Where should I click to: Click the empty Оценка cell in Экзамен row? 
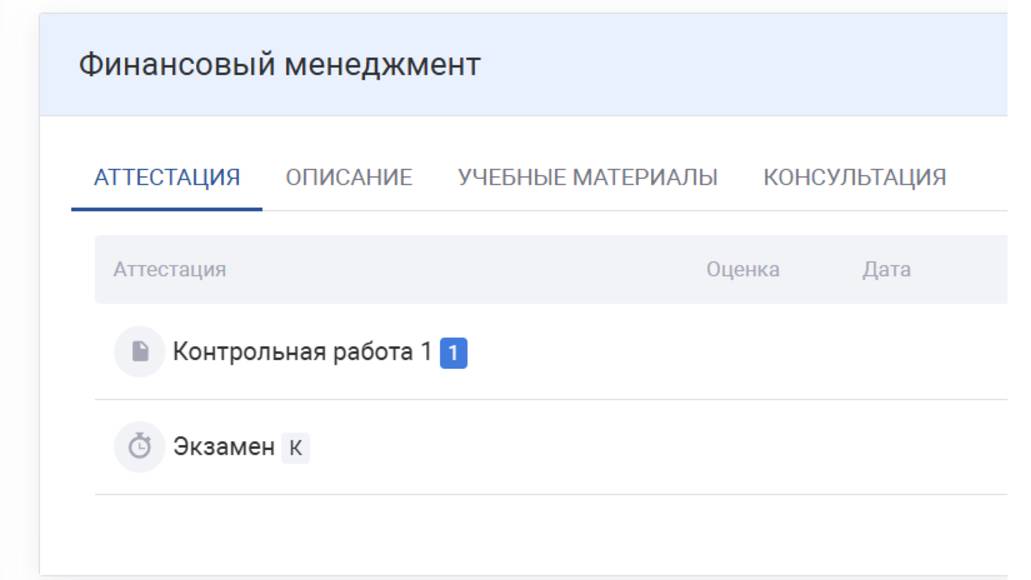pyautogui.click(x=743, y=447)
